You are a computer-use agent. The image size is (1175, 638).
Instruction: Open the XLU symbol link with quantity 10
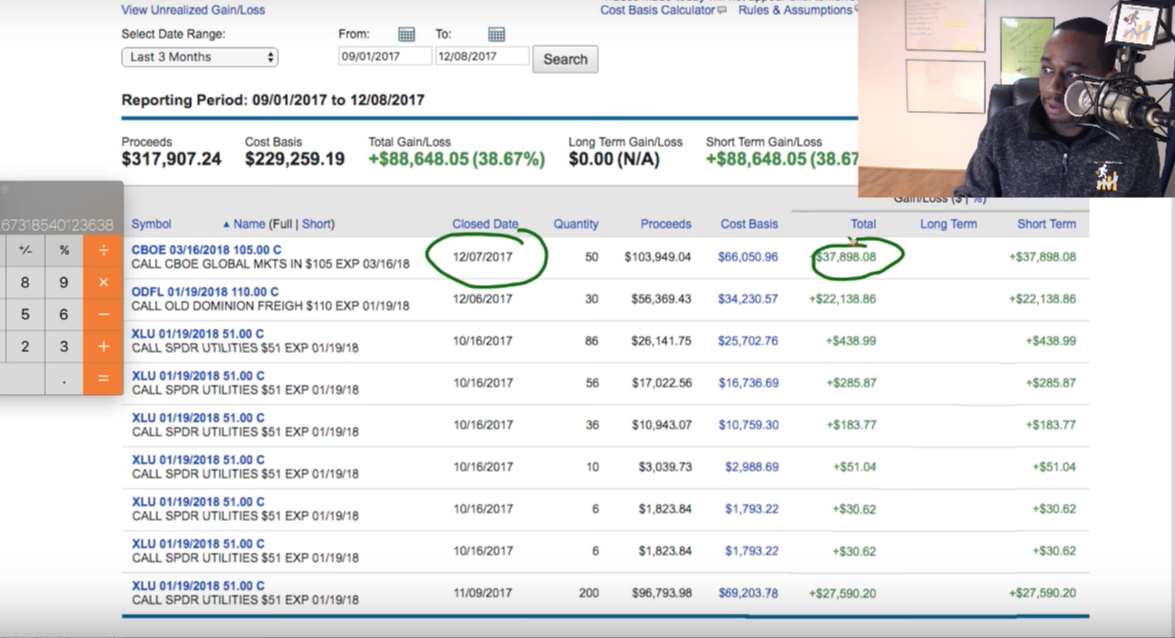click(x=198, y=460)
